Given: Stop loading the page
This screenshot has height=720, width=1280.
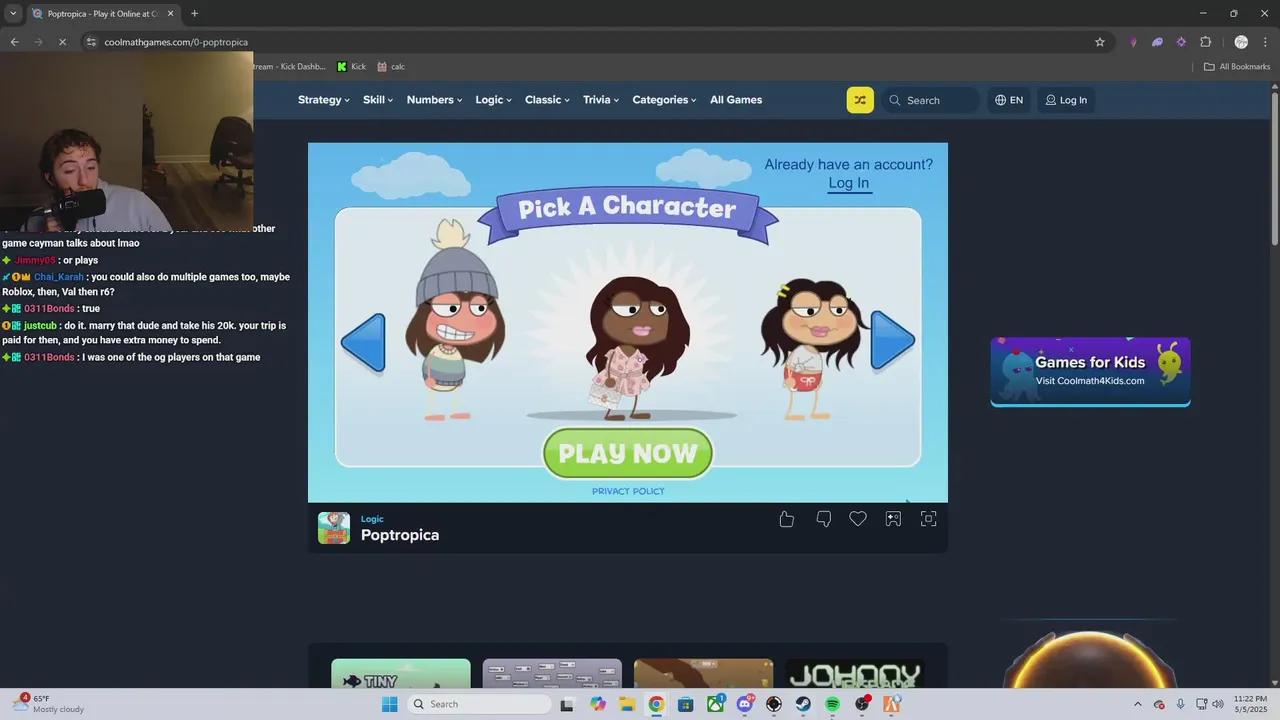Looking at the screenshot, I should (62, 42).
